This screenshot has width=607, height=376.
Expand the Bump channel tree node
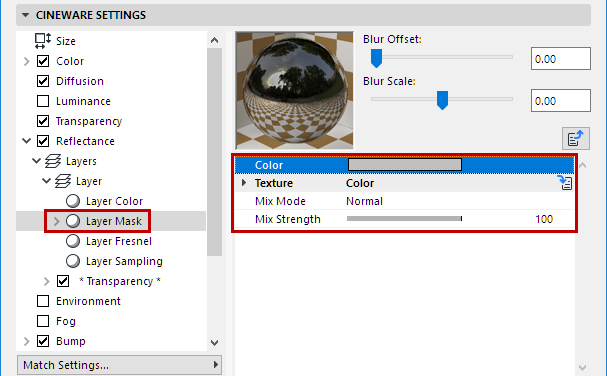click(26, 341)
